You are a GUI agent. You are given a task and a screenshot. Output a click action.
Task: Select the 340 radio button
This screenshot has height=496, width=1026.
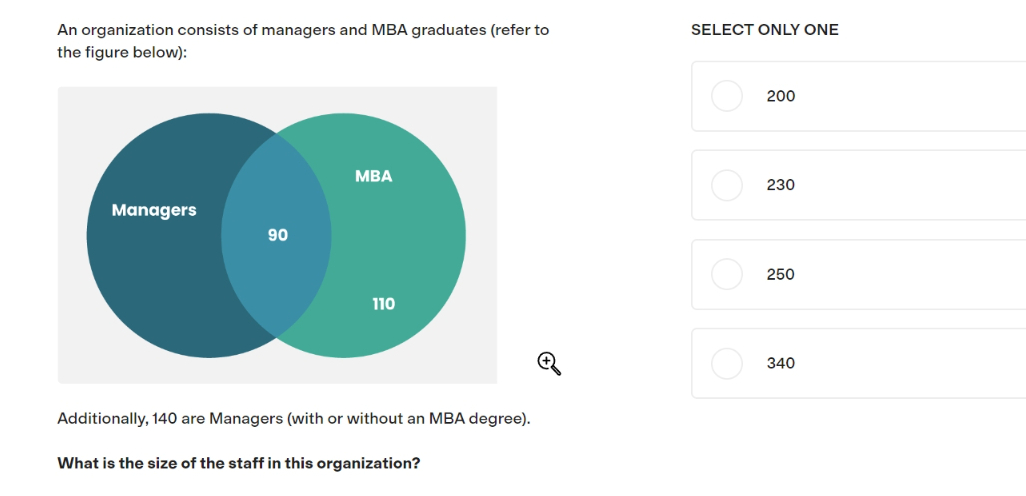pyautogui.click(x=726, y=363)
